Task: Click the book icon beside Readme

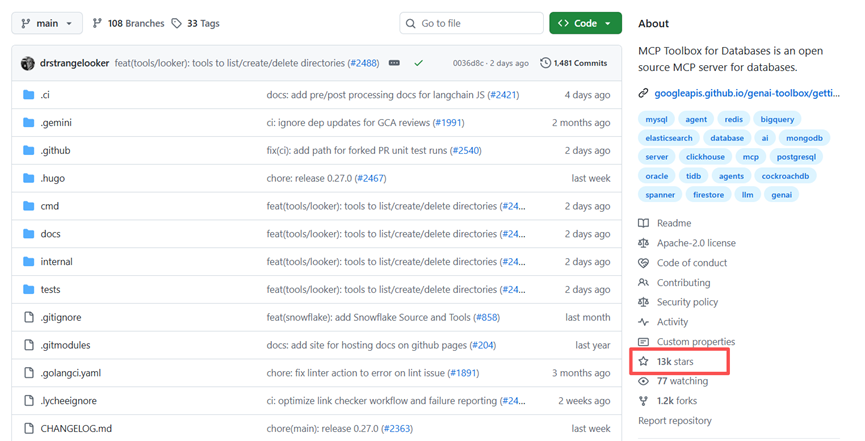Action: (x=643, y=223)
